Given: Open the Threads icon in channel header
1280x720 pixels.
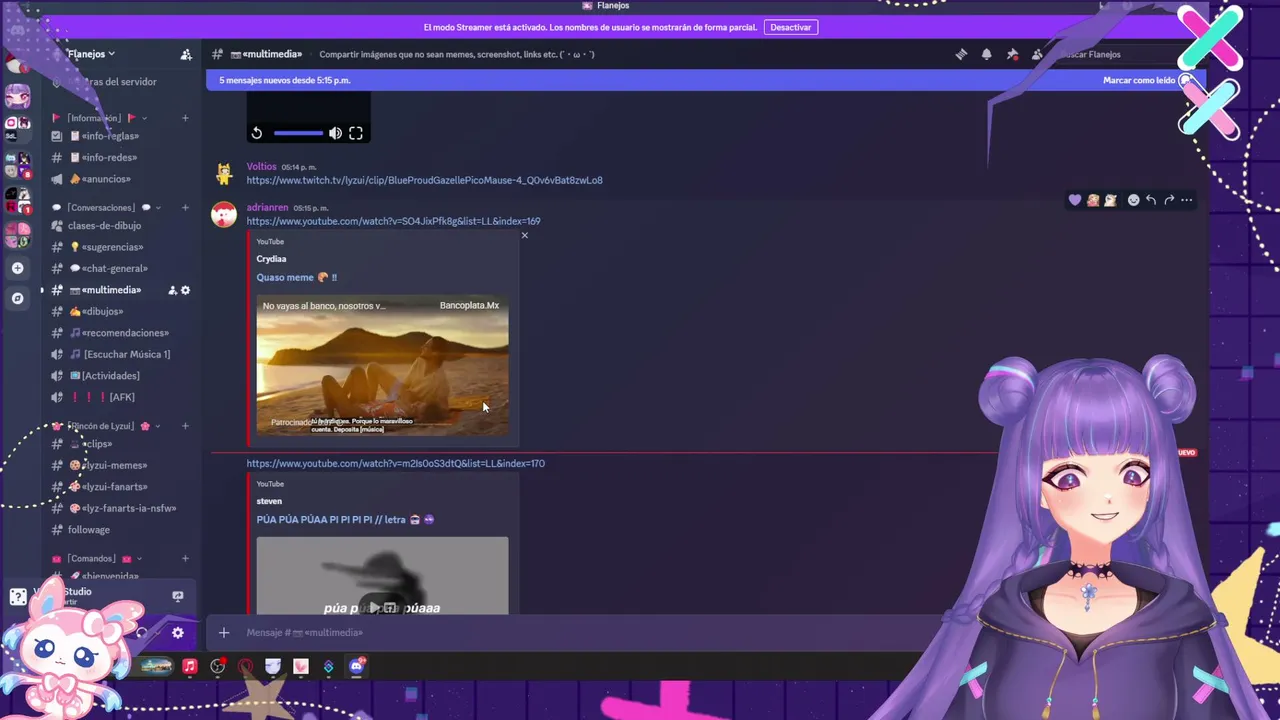Looking at the screenshot, I should pos(961,54).
